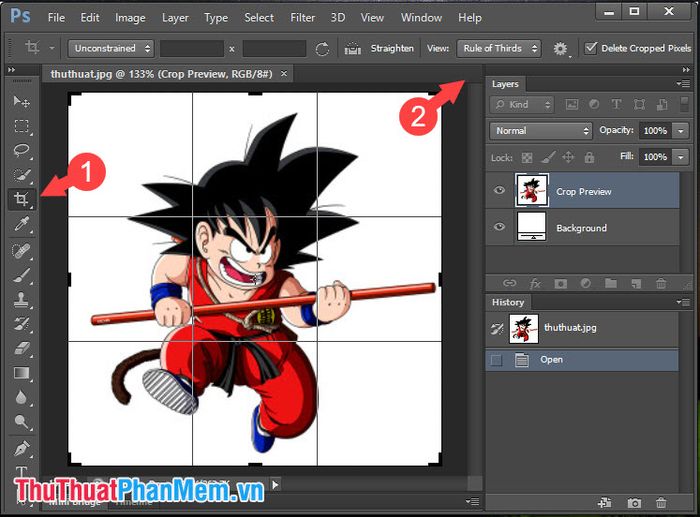Close the thuthuat.jpg document tab
The height and width of the screenshot is (517, 700).
284,74
